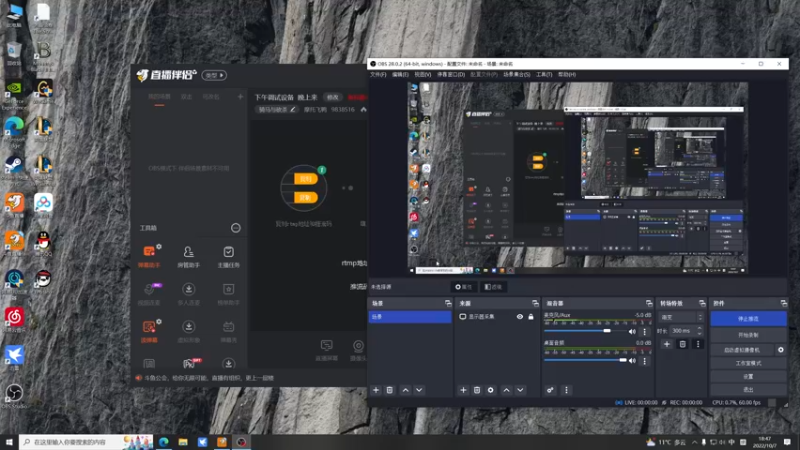Move the source down in the Sources list

pyautogui.click(x=520, y=390)
